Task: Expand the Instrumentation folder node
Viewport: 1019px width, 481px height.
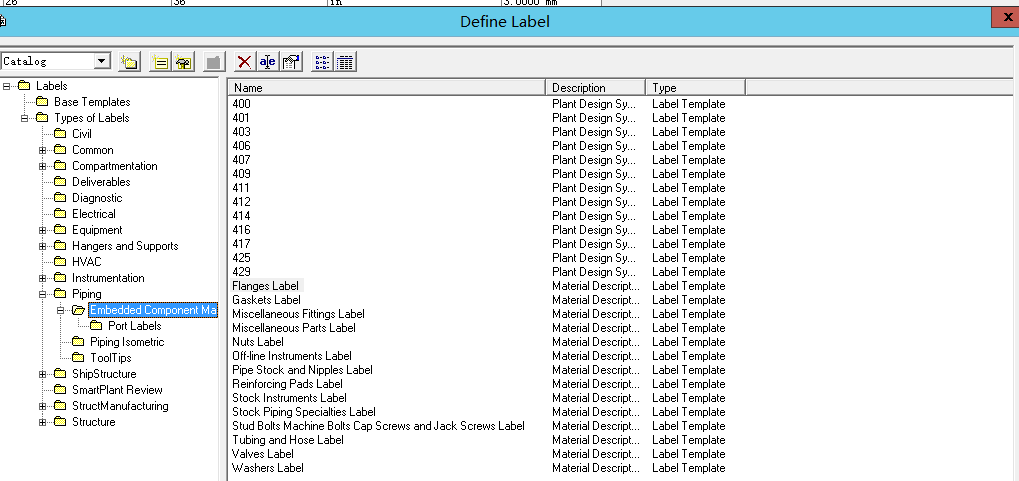Action: pos(43,278)
